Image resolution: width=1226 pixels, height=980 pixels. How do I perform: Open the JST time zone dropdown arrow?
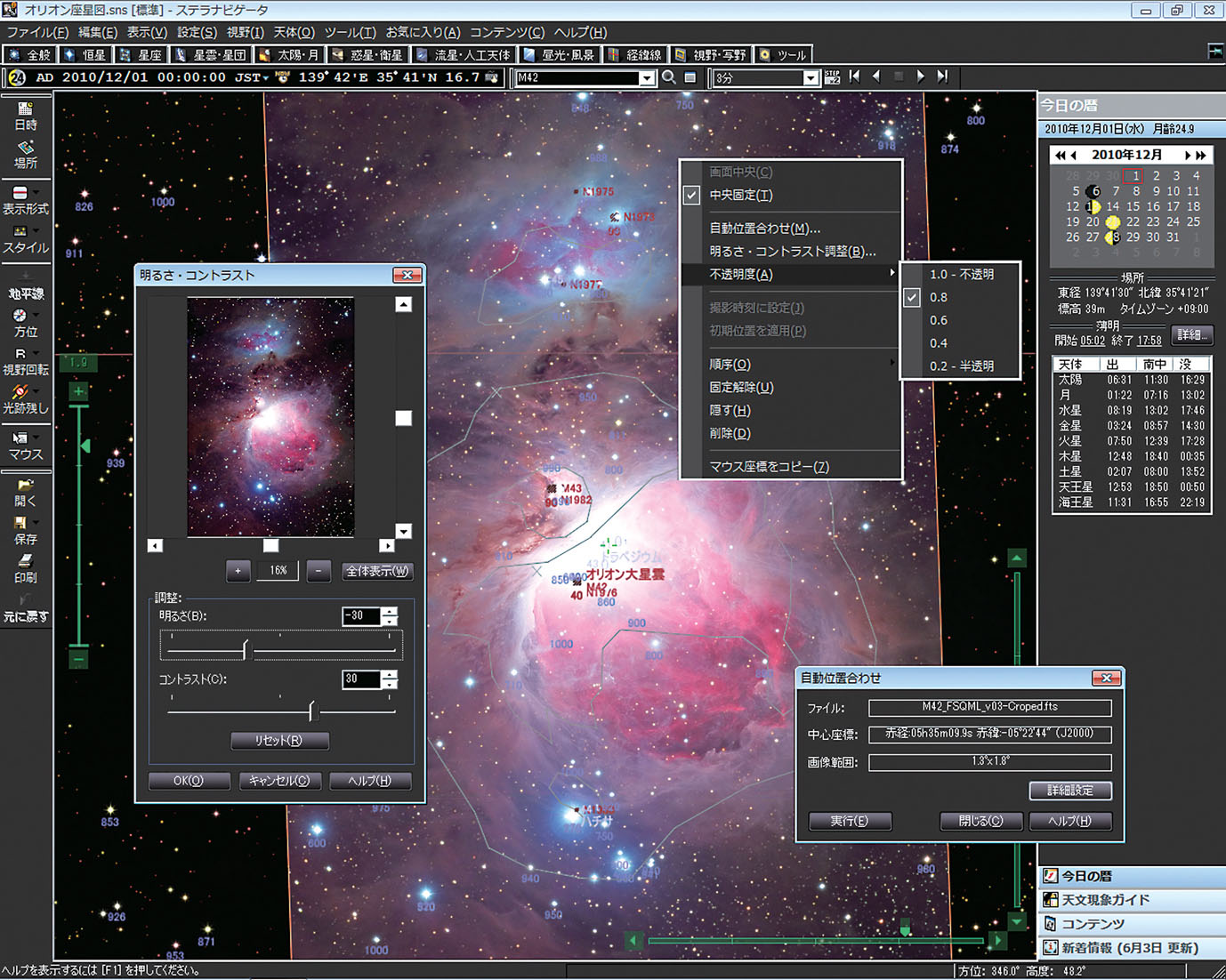(x=266, y=78)
